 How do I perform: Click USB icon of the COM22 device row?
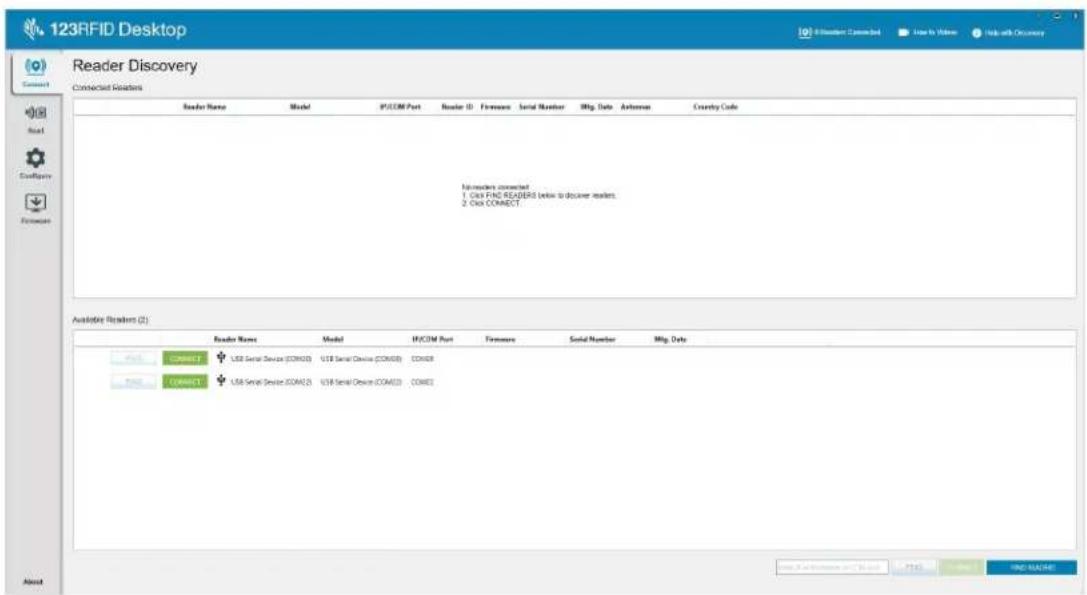tap(221, 381)
